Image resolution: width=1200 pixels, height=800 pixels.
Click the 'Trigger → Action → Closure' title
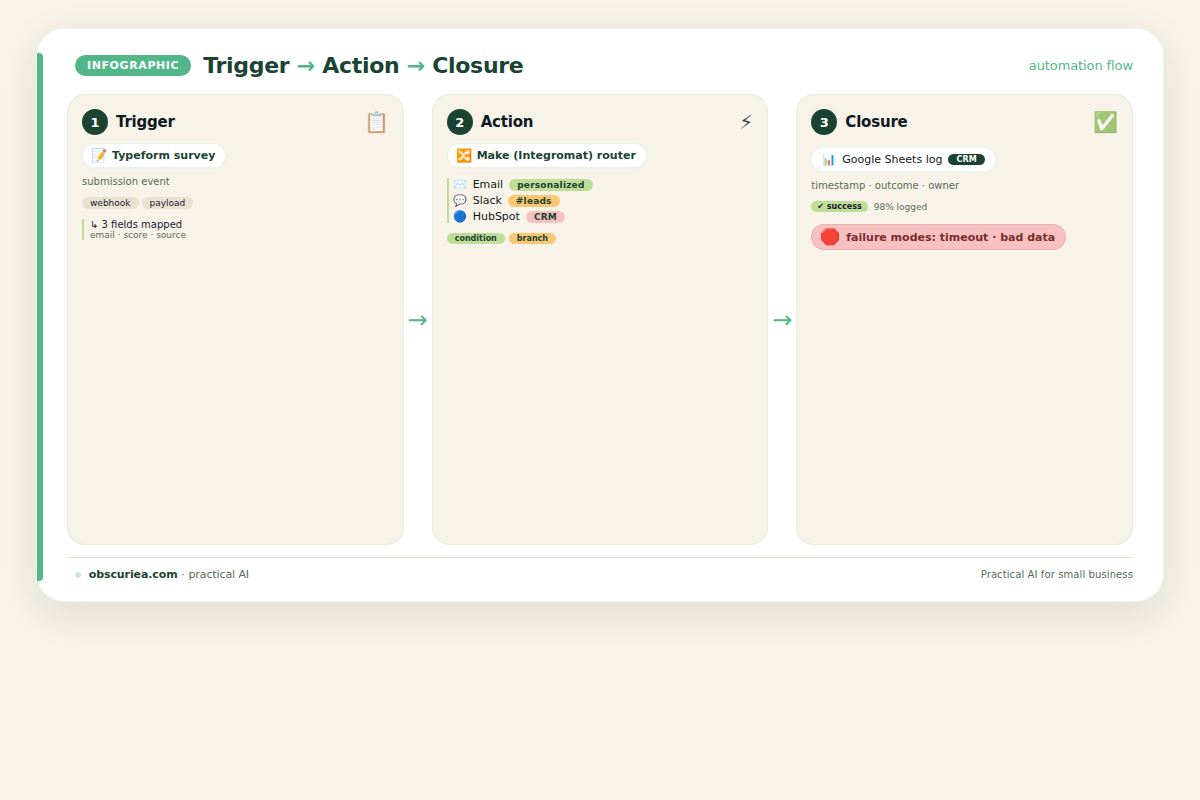point(363,66)
